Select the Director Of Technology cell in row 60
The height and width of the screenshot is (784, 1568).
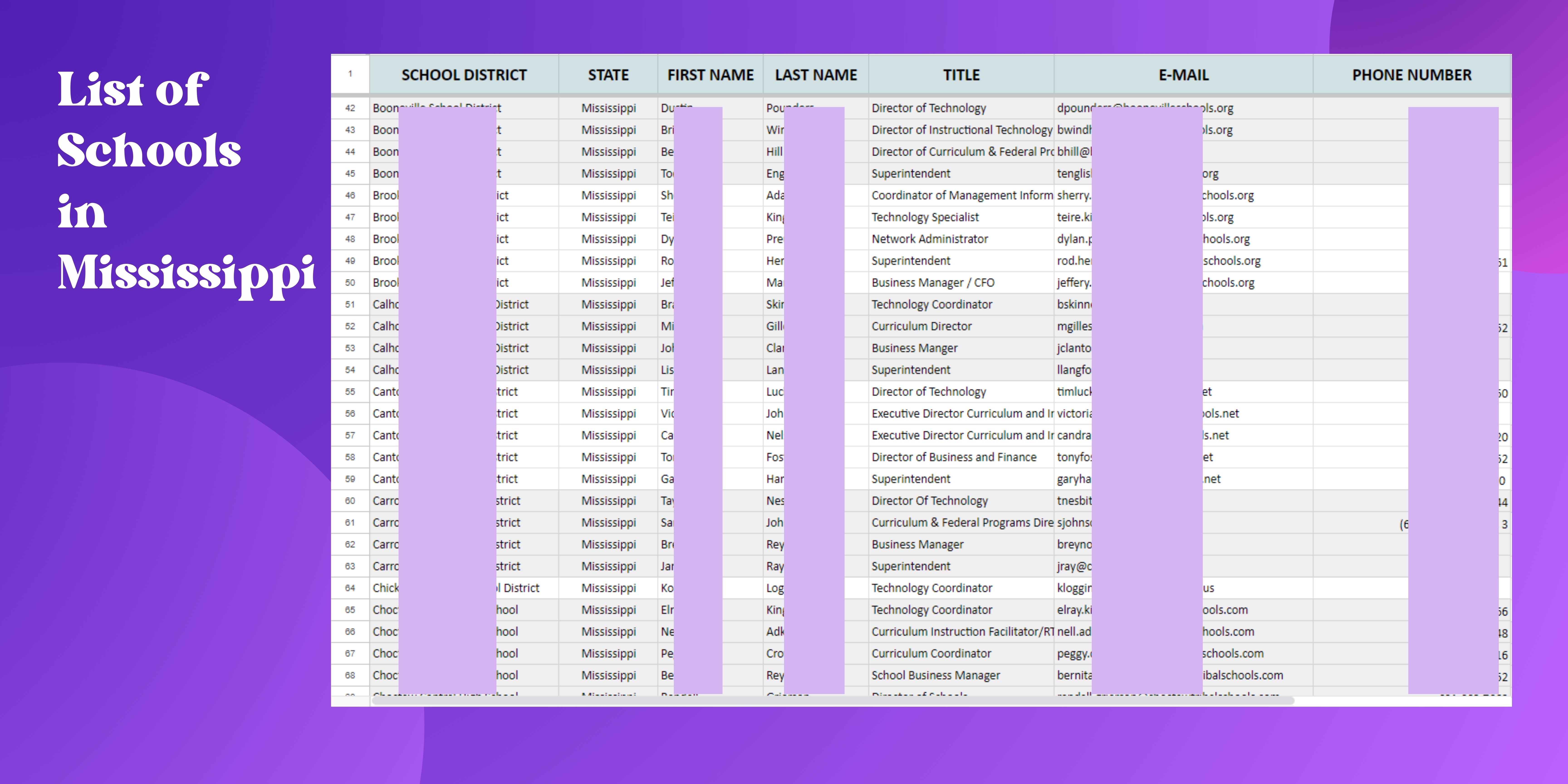point(929,501)
